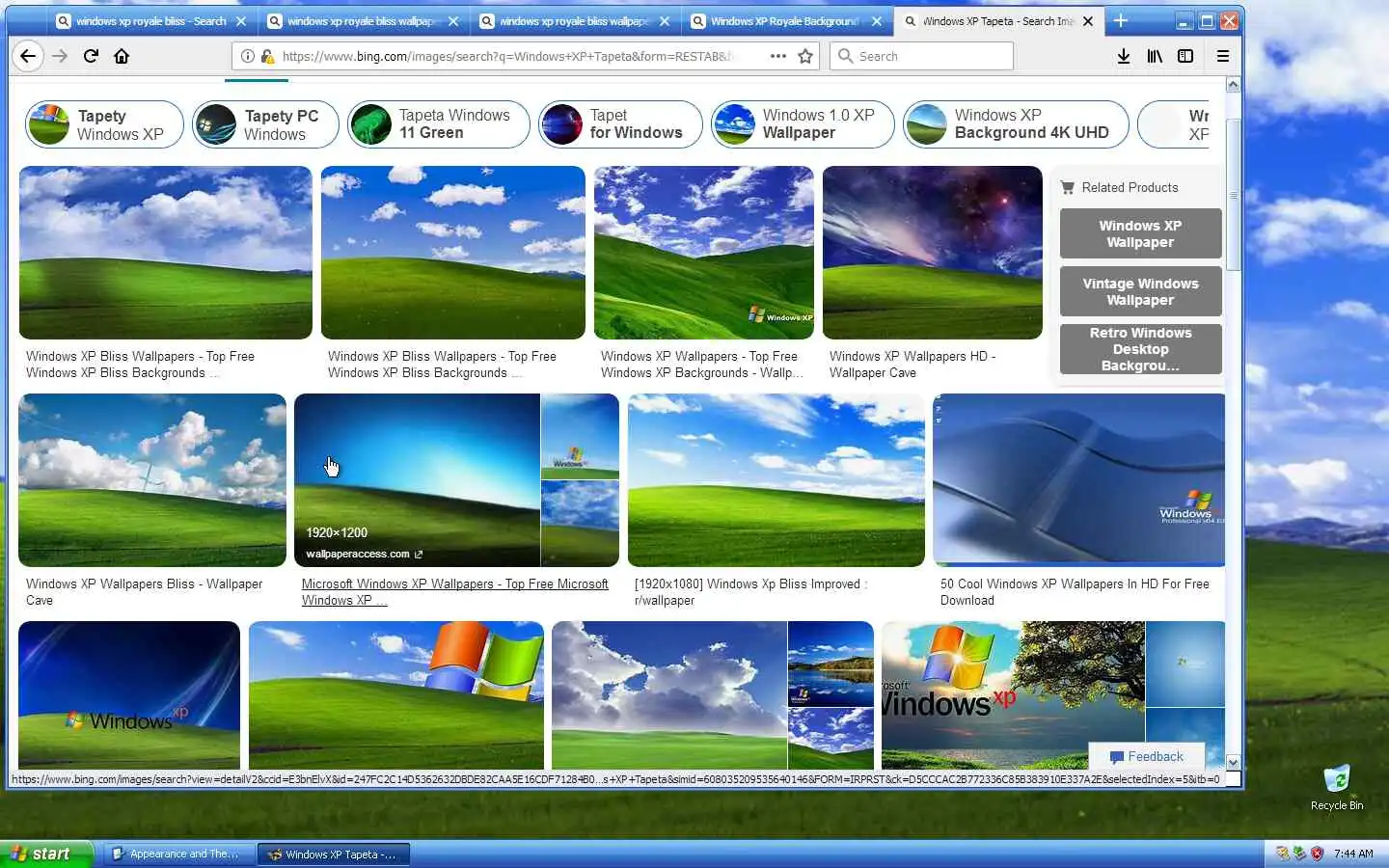Screen dimensions: 1389x868
Task: Open the library bookshelf icon
Action: click(x=1155, y=56)
